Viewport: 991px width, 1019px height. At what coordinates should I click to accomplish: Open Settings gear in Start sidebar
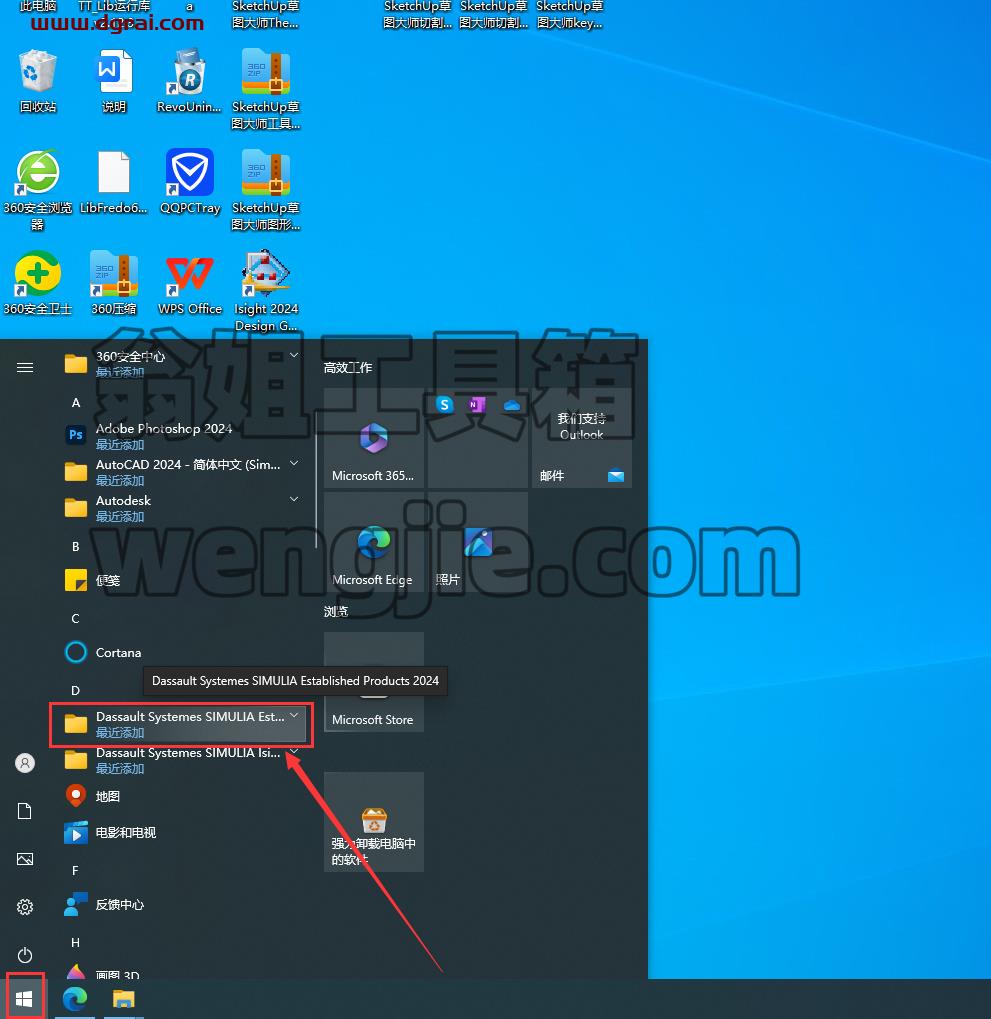click(x=25, y=907)
